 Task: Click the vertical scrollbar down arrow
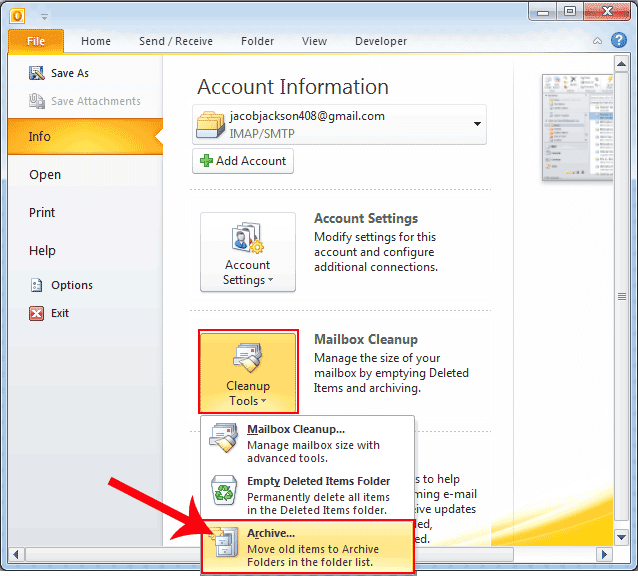pos(621,537)
